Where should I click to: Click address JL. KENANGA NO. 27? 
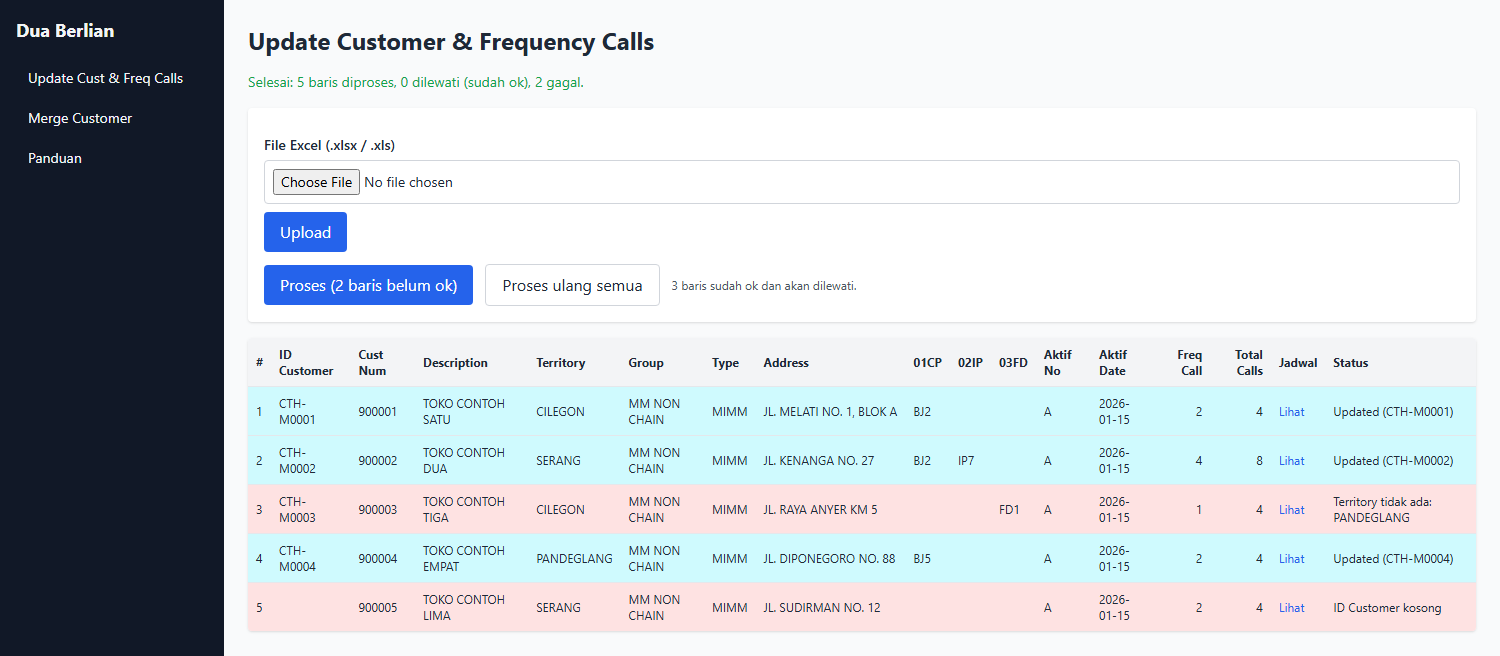(818, 460)
